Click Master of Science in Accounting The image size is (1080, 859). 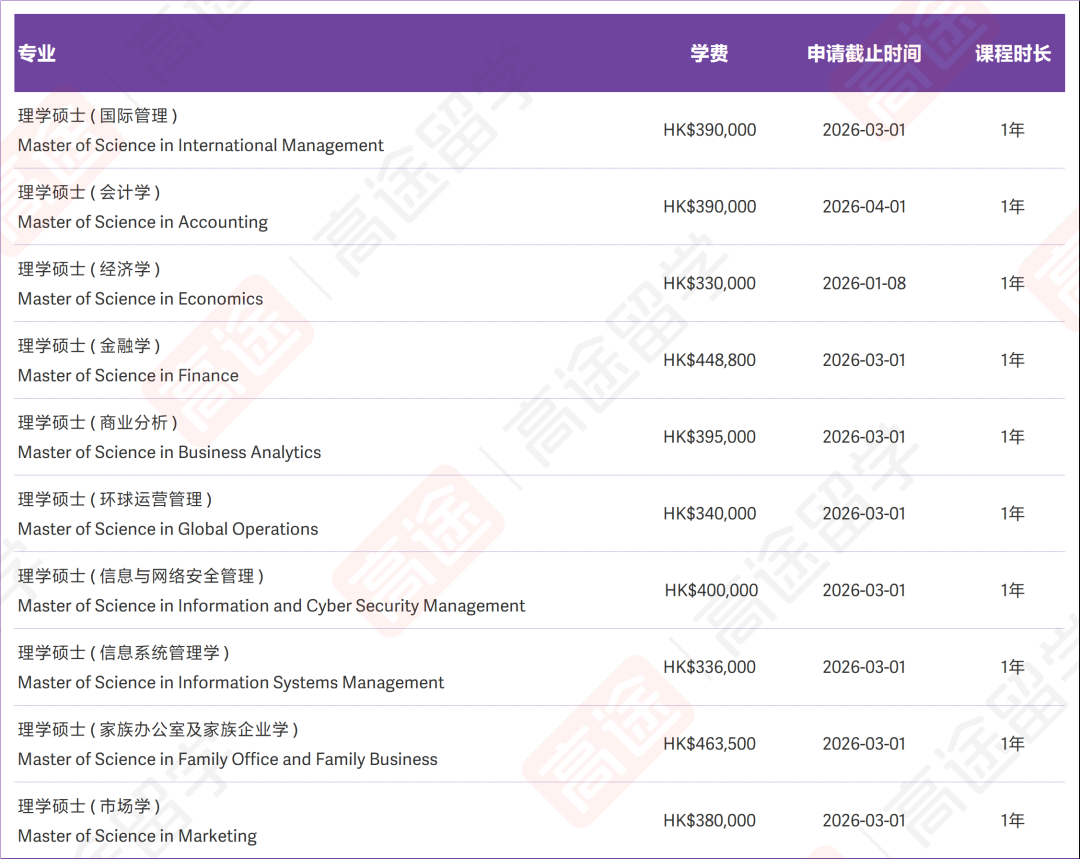143,222
